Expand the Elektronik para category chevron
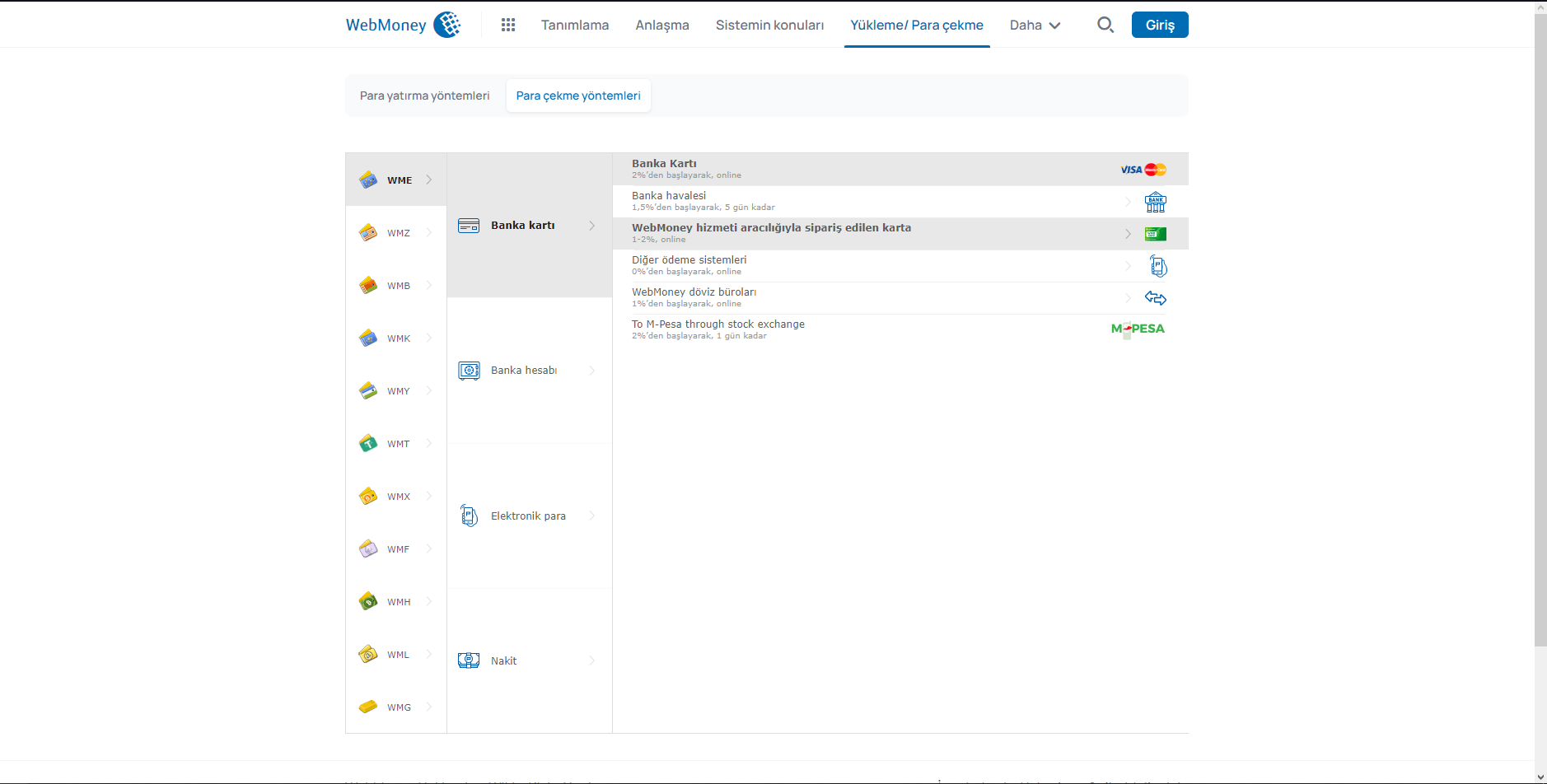This screenshot has height=784, width=1547. [x=592, y=516]
